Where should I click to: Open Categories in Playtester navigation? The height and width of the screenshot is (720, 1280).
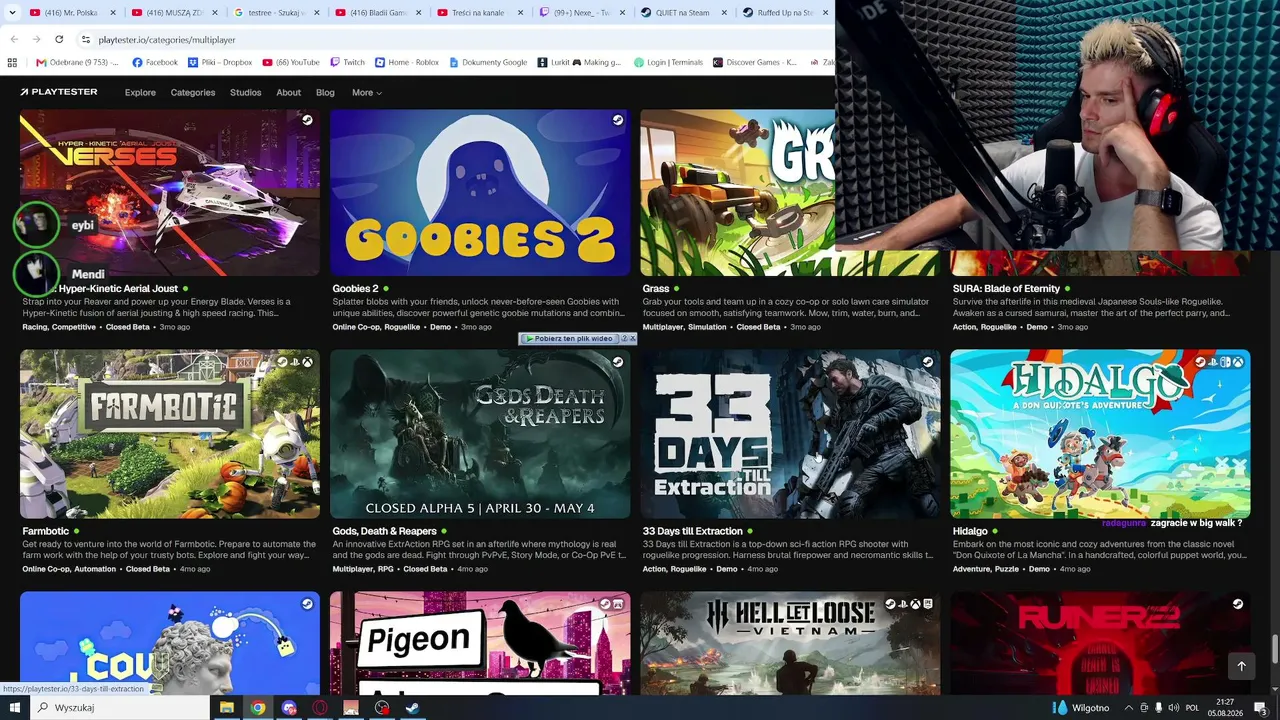193,92
